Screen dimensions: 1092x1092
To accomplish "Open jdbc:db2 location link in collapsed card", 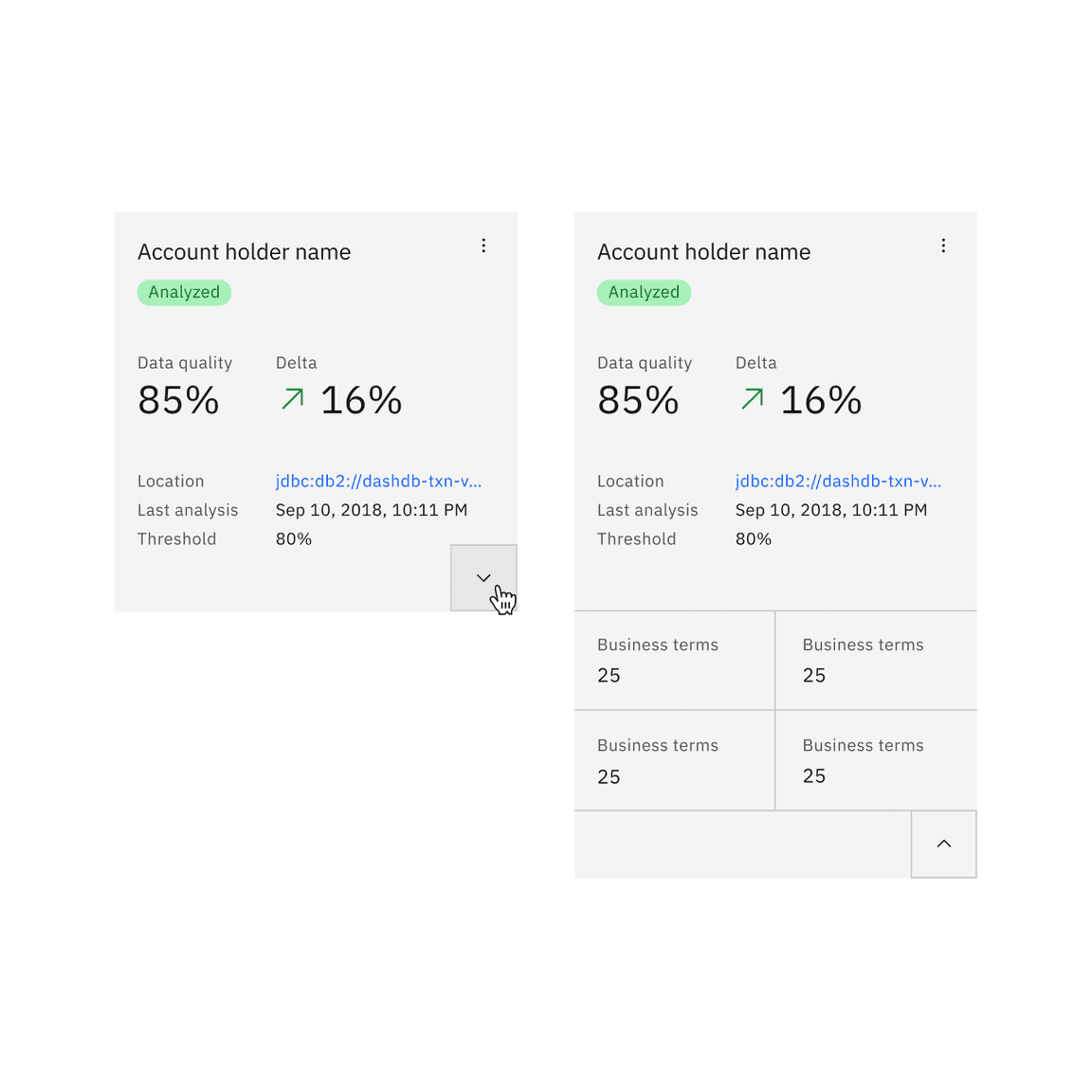I will click(x=378, y=481).
